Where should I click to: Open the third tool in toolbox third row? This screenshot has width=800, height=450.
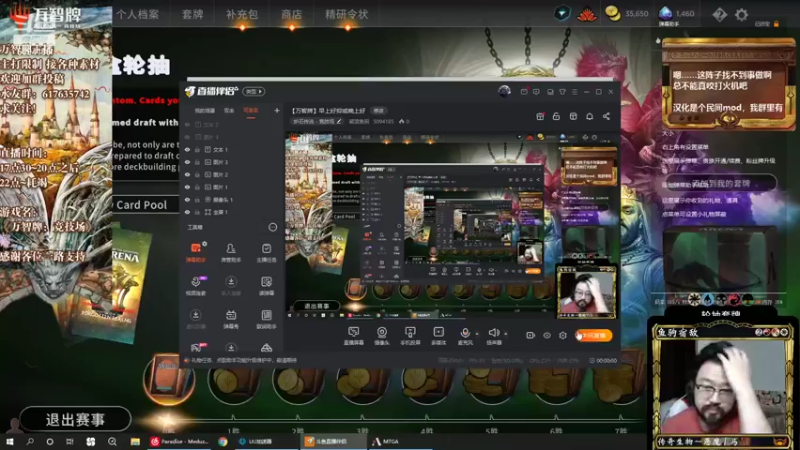coord(266,319)
